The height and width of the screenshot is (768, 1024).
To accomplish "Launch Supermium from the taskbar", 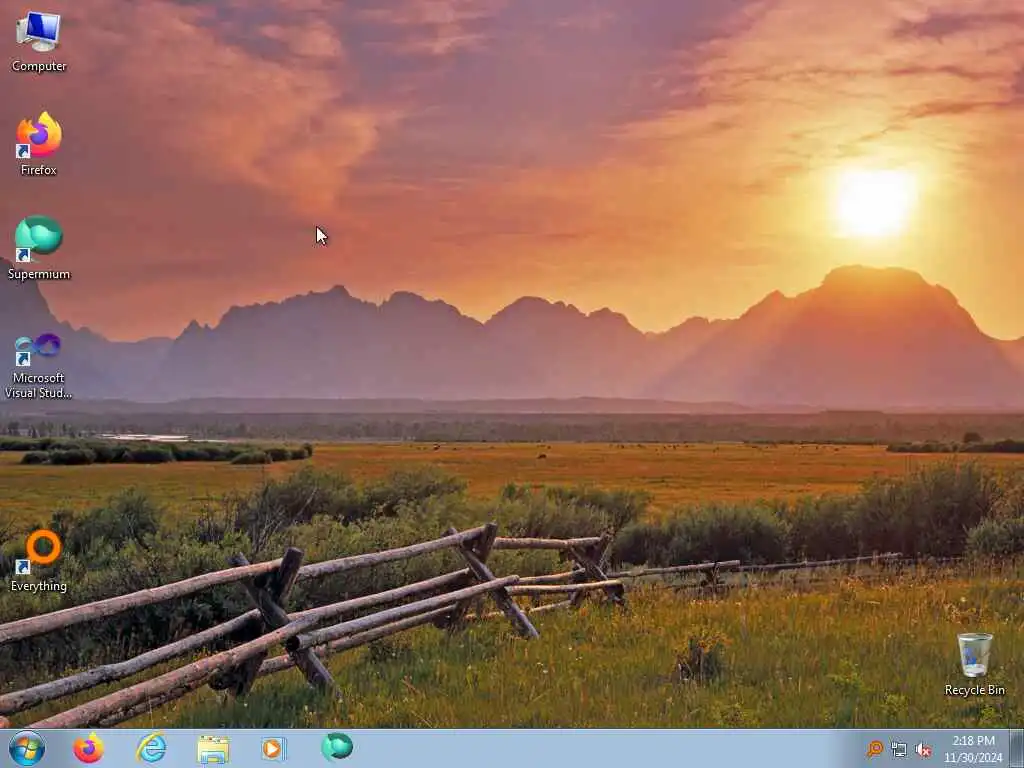I will point(337,747).
